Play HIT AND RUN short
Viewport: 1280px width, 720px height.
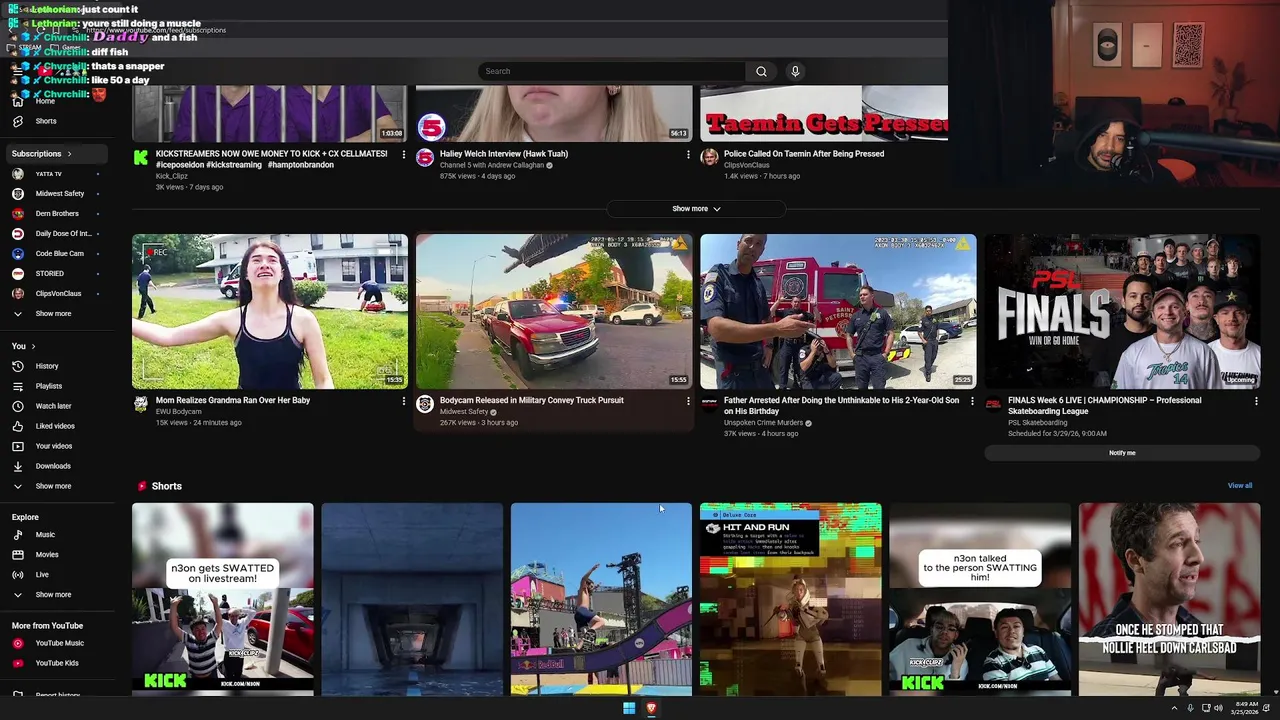point(791,599)
